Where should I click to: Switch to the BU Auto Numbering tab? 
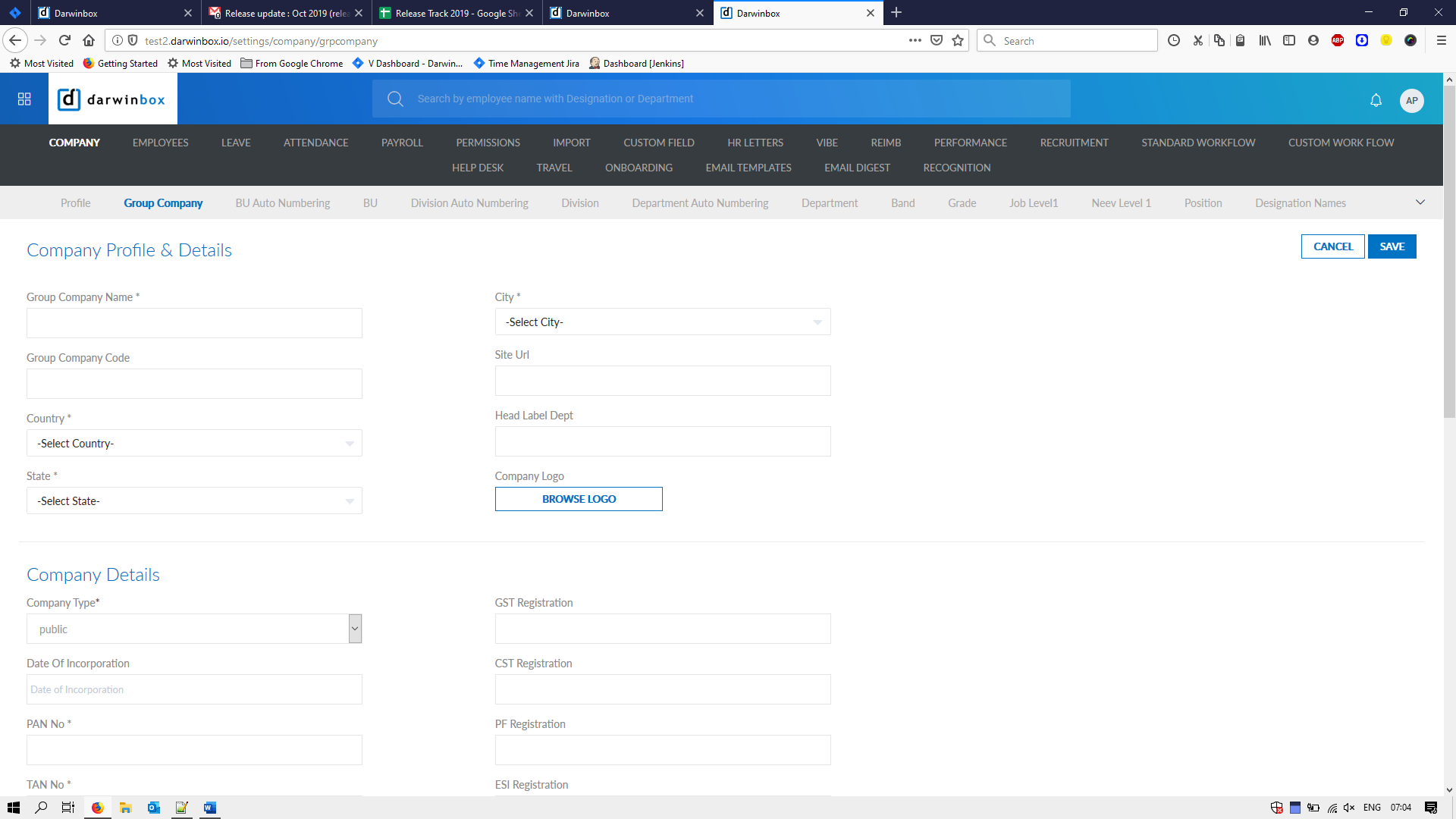coord(282,203)
